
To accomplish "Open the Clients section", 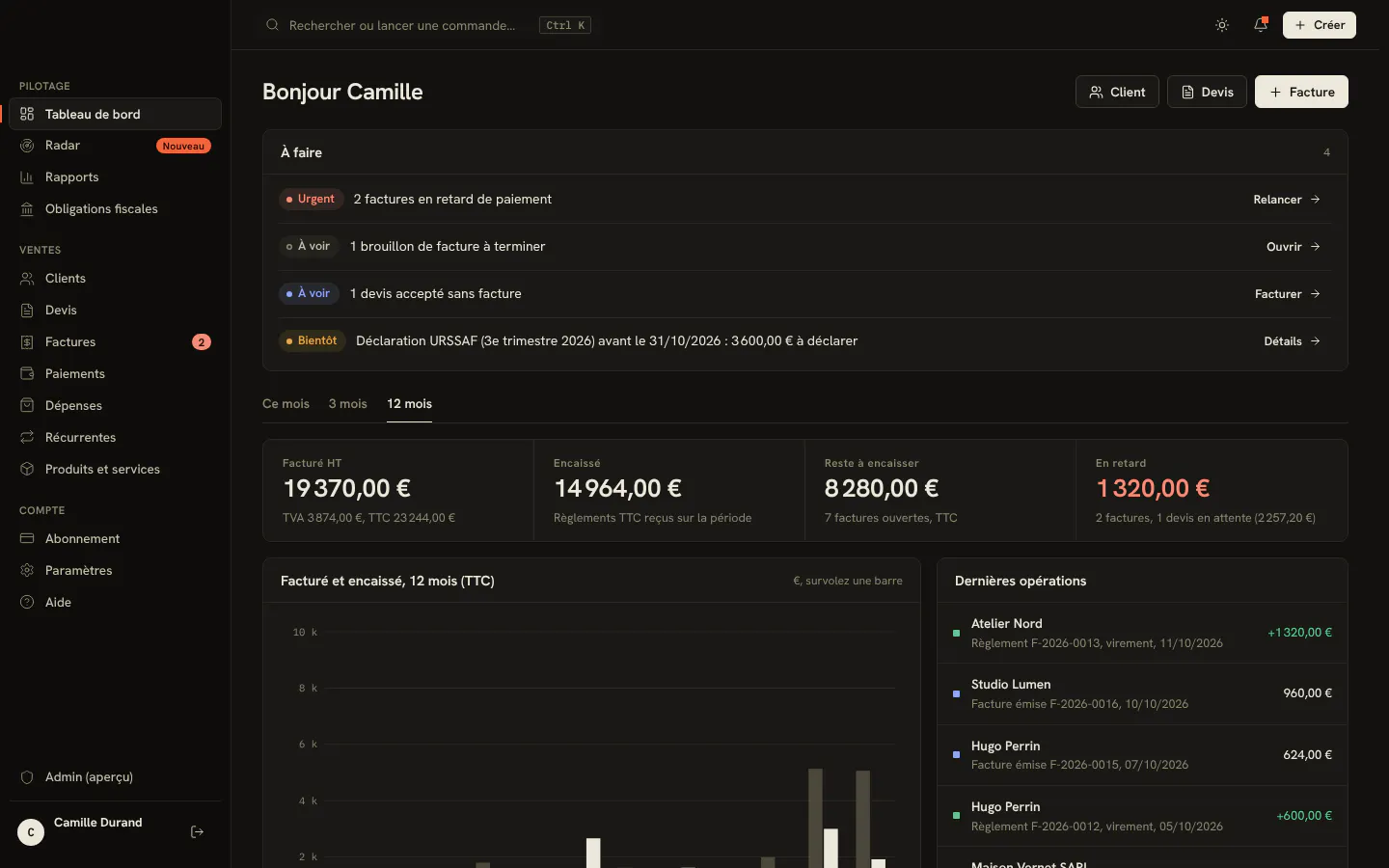I will click(x=116, y=279).
